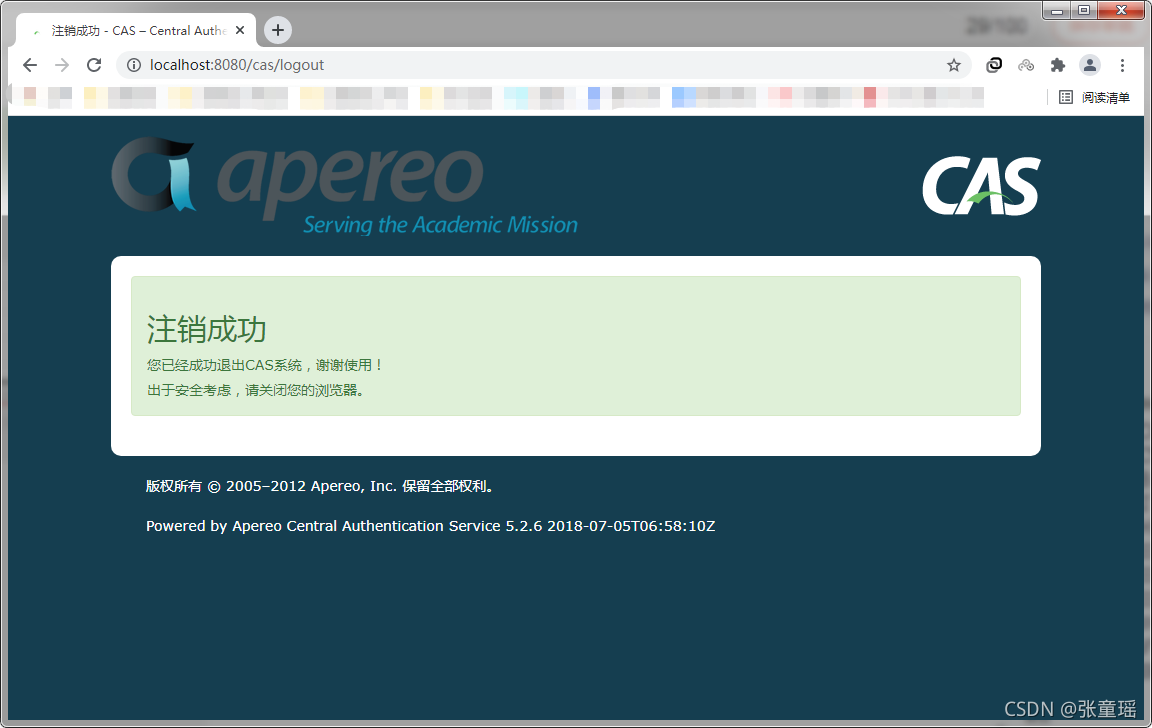Close the 注销成功 - CAS tab
This screenshot has height=728, width=1152.
(240, 30)
